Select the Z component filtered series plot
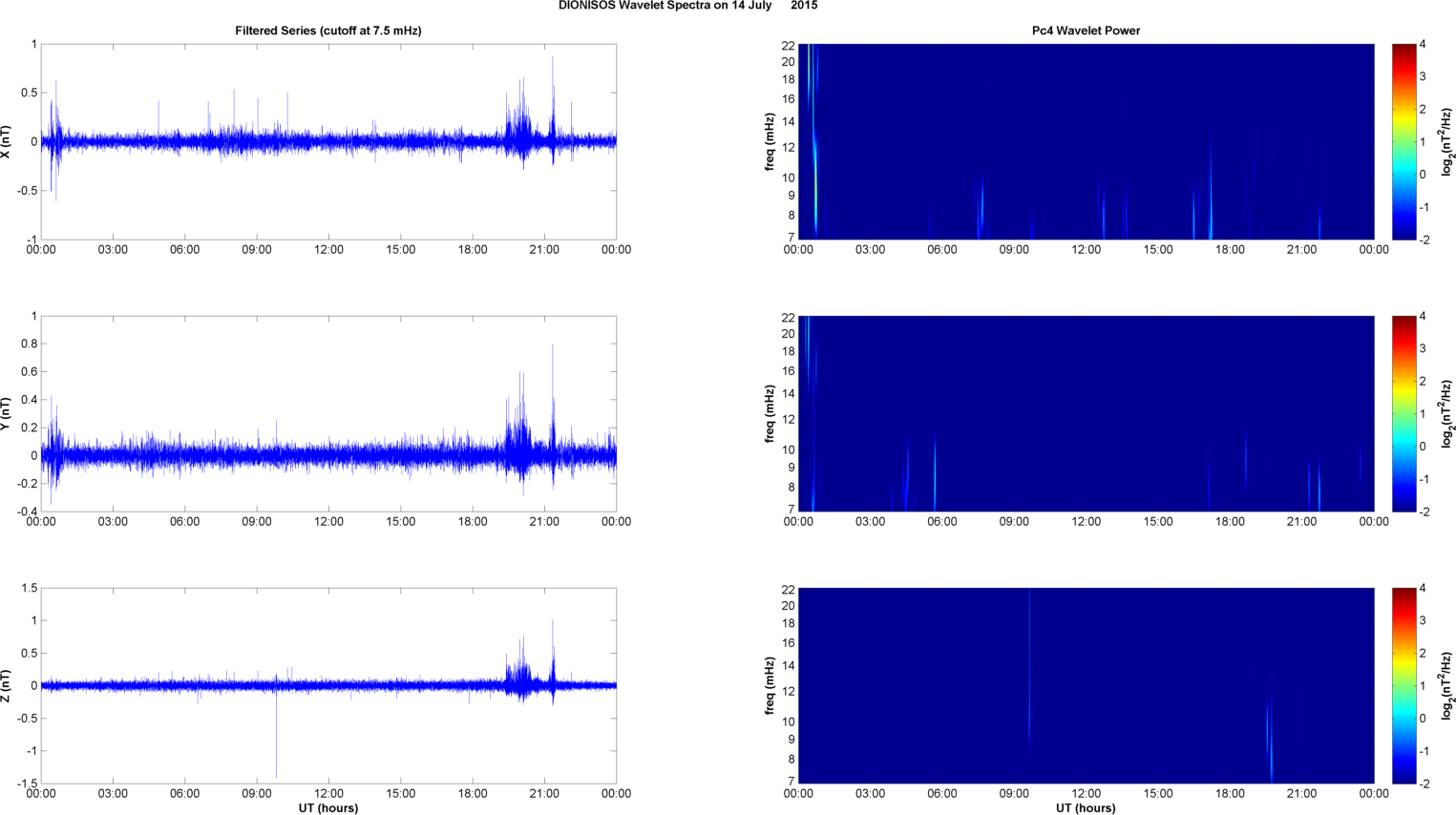 tap(328, 685)
